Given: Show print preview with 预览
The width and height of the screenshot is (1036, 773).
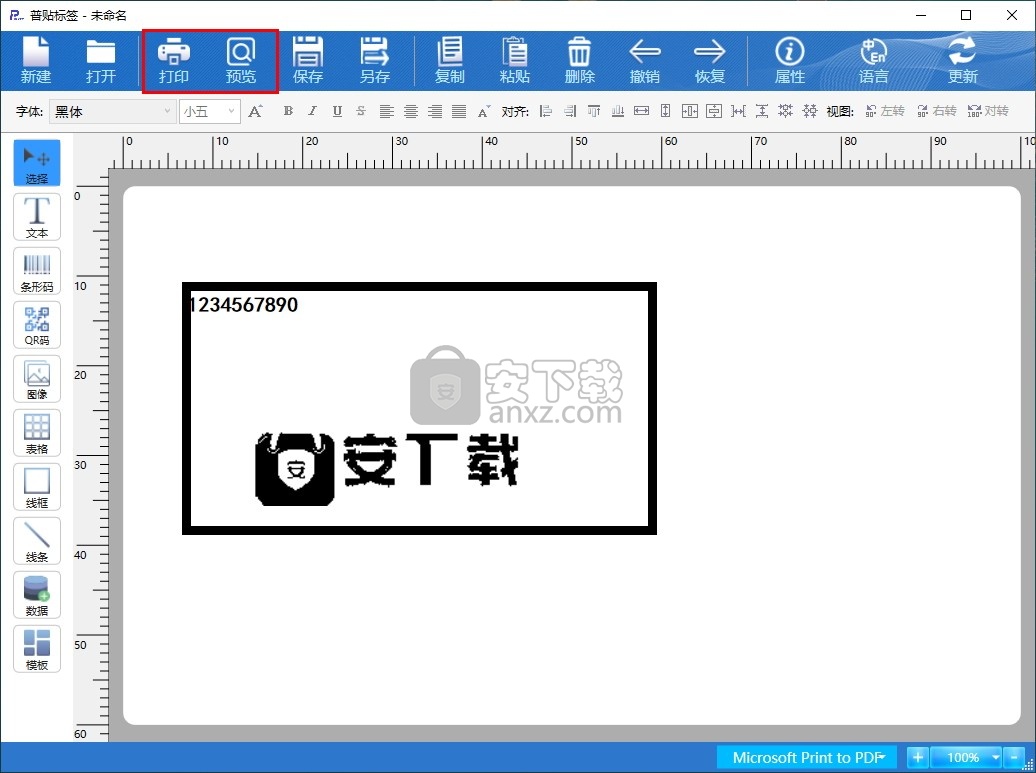Looking at the screenshot, I should [x=240, y=60].
